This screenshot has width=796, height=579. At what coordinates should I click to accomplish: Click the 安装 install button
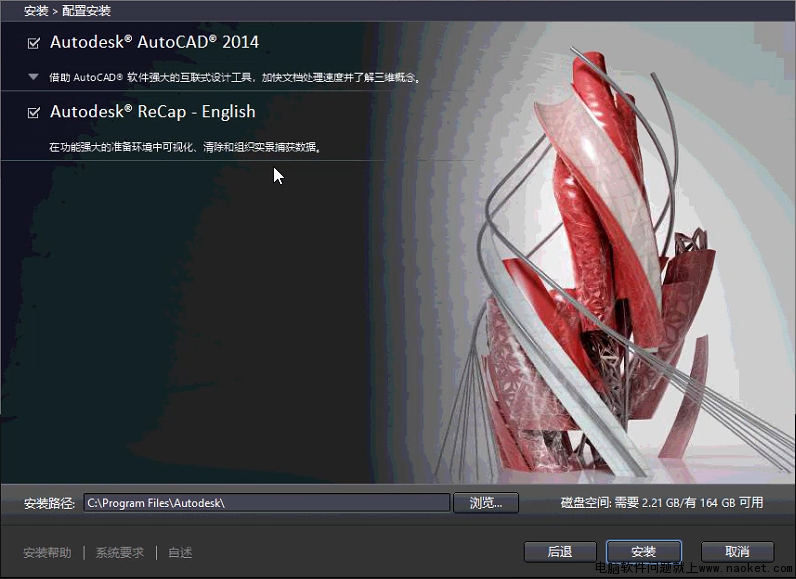click(644, 552)
